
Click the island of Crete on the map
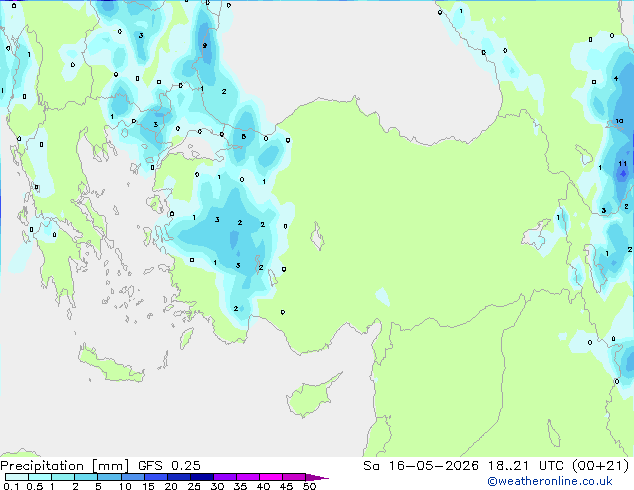click(x=110, y=365)
